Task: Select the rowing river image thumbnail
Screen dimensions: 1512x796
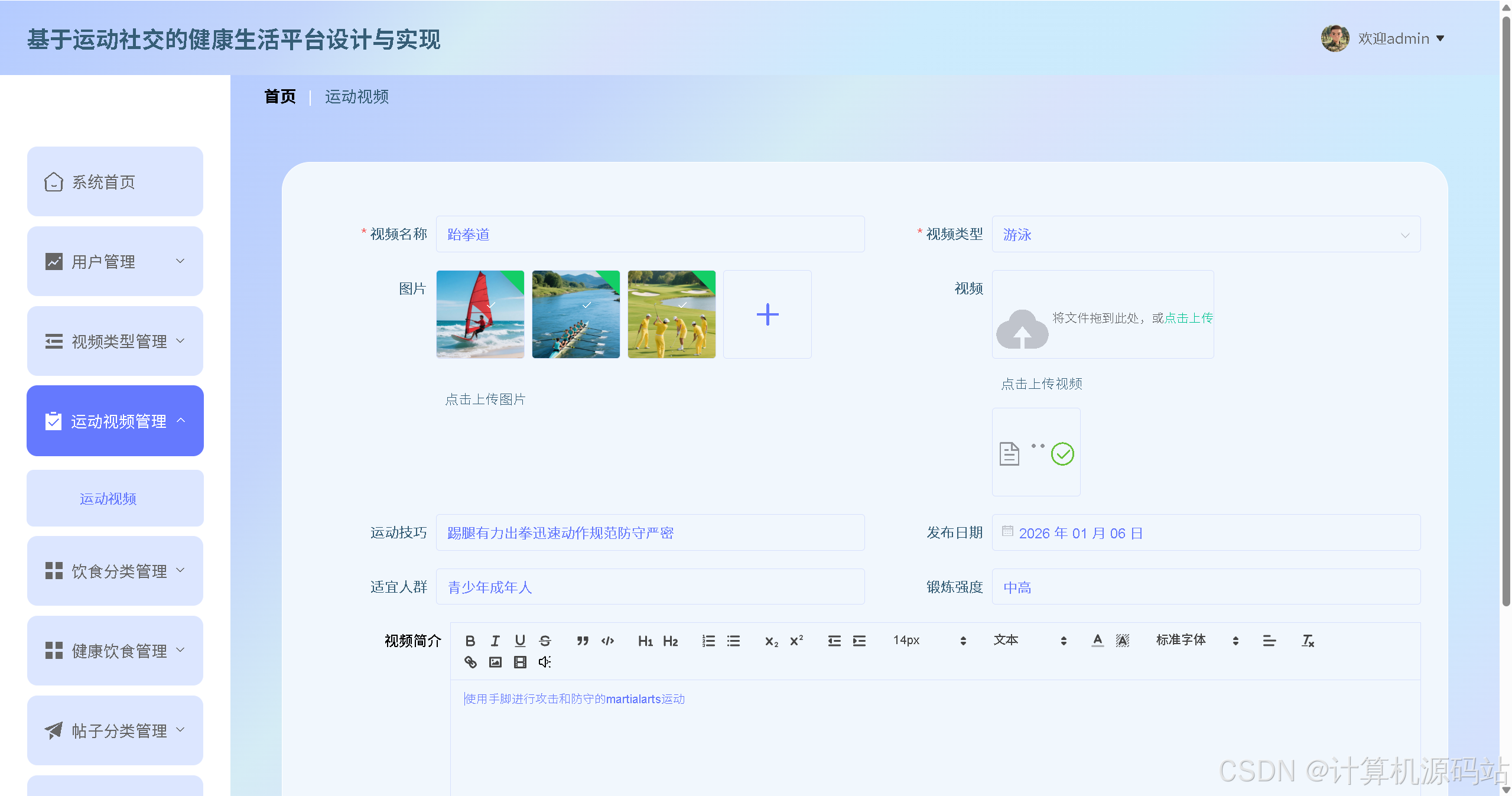Action: point(576,314)
